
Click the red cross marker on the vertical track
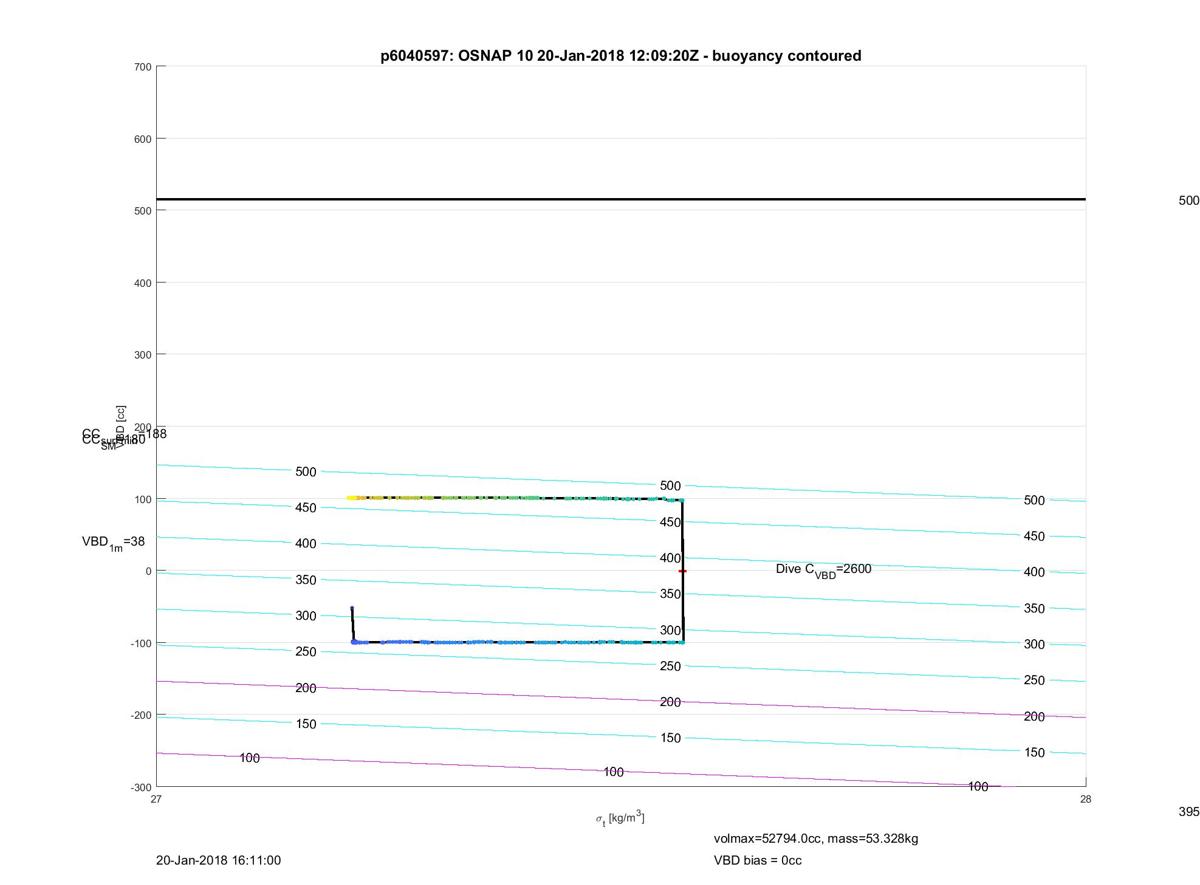[683, 571]
